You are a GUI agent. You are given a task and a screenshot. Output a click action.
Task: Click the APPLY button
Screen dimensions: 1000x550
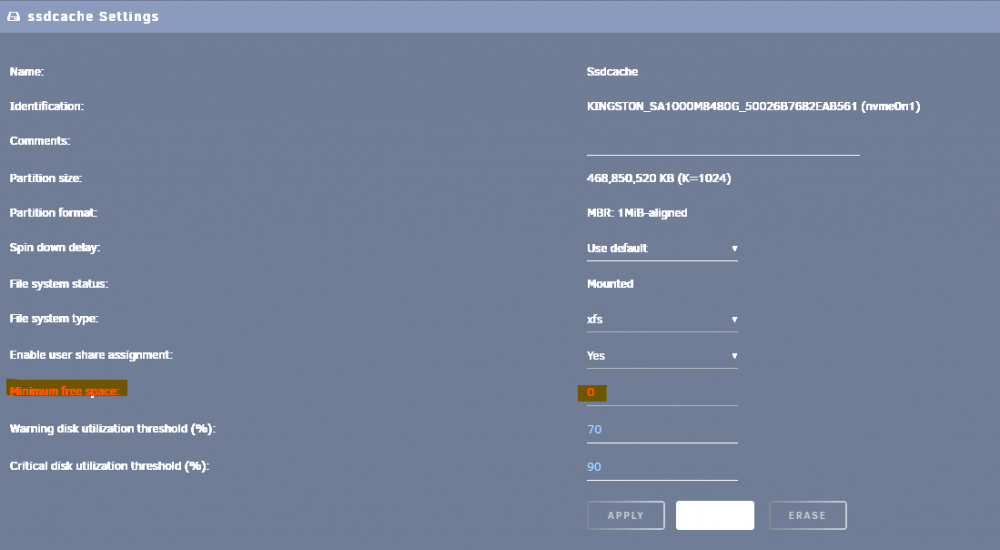[626, 516]
